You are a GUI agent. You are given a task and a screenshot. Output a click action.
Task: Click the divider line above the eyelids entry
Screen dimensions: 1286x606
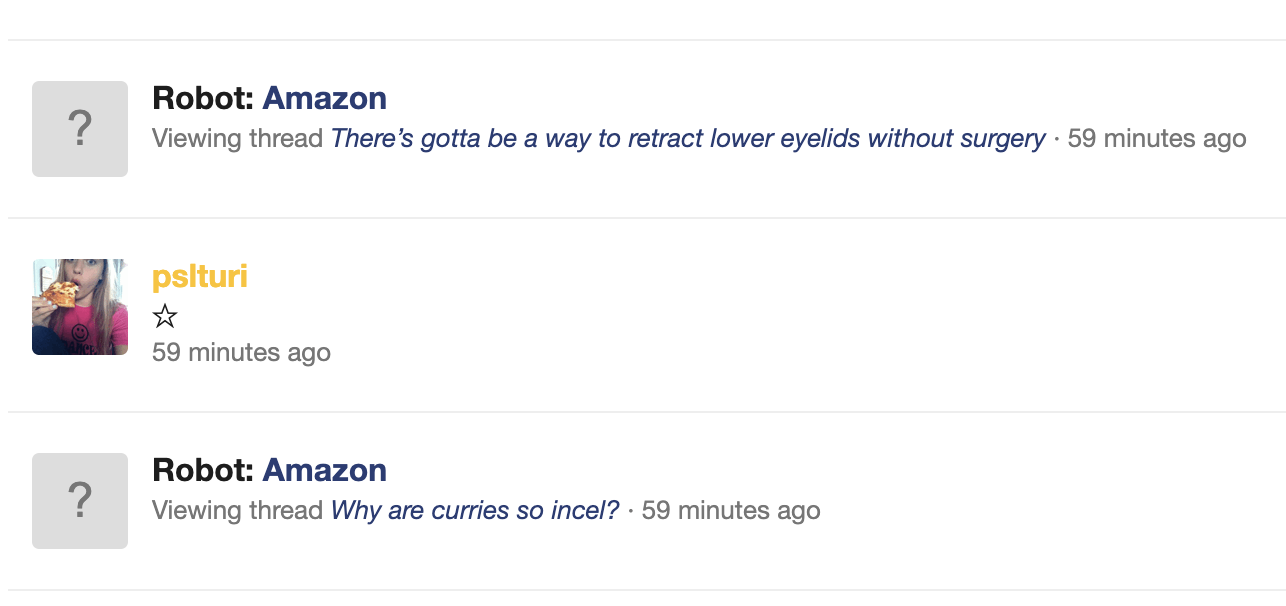click(x=646, y=40)
